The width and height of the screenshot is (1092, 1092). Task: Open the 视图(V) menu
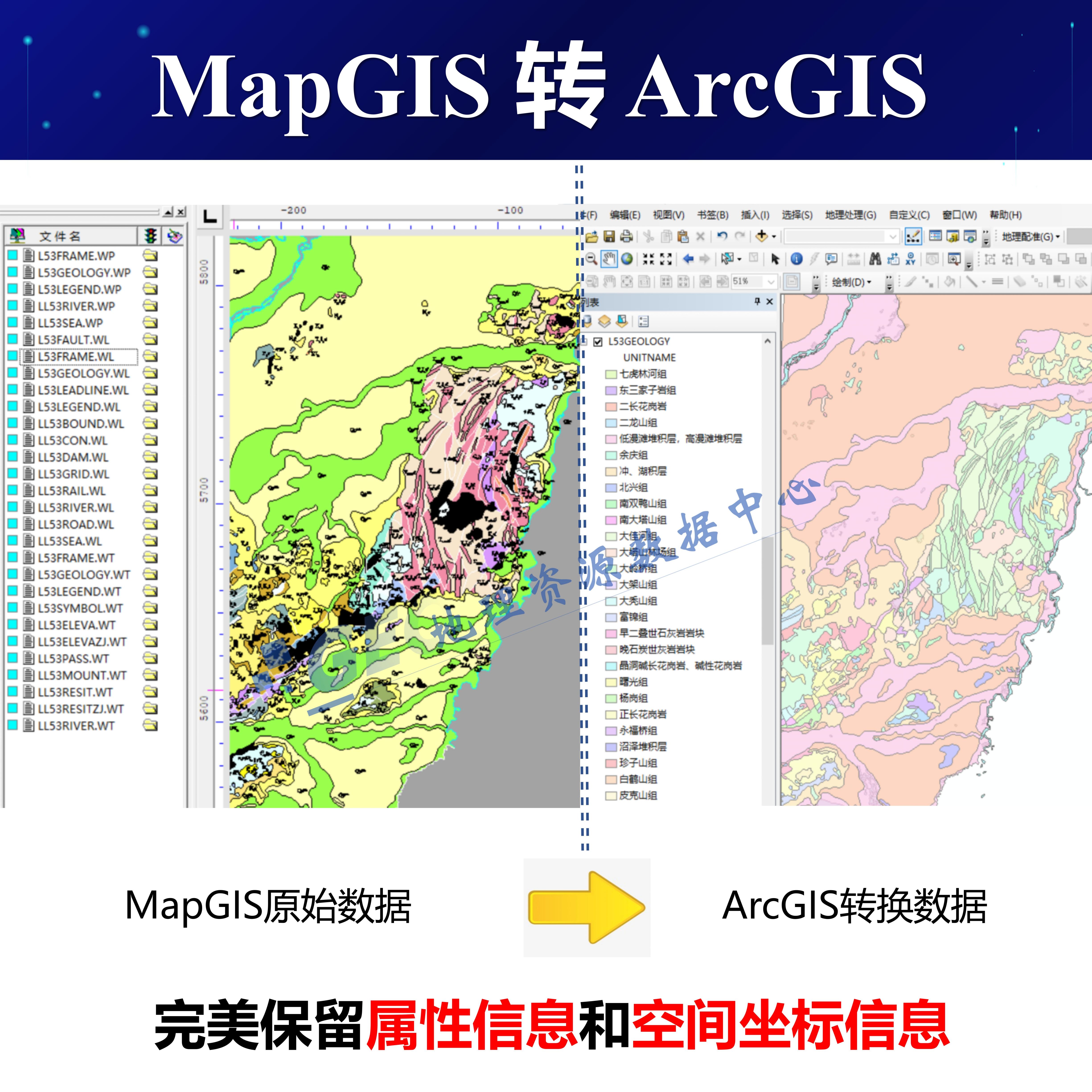669,215
